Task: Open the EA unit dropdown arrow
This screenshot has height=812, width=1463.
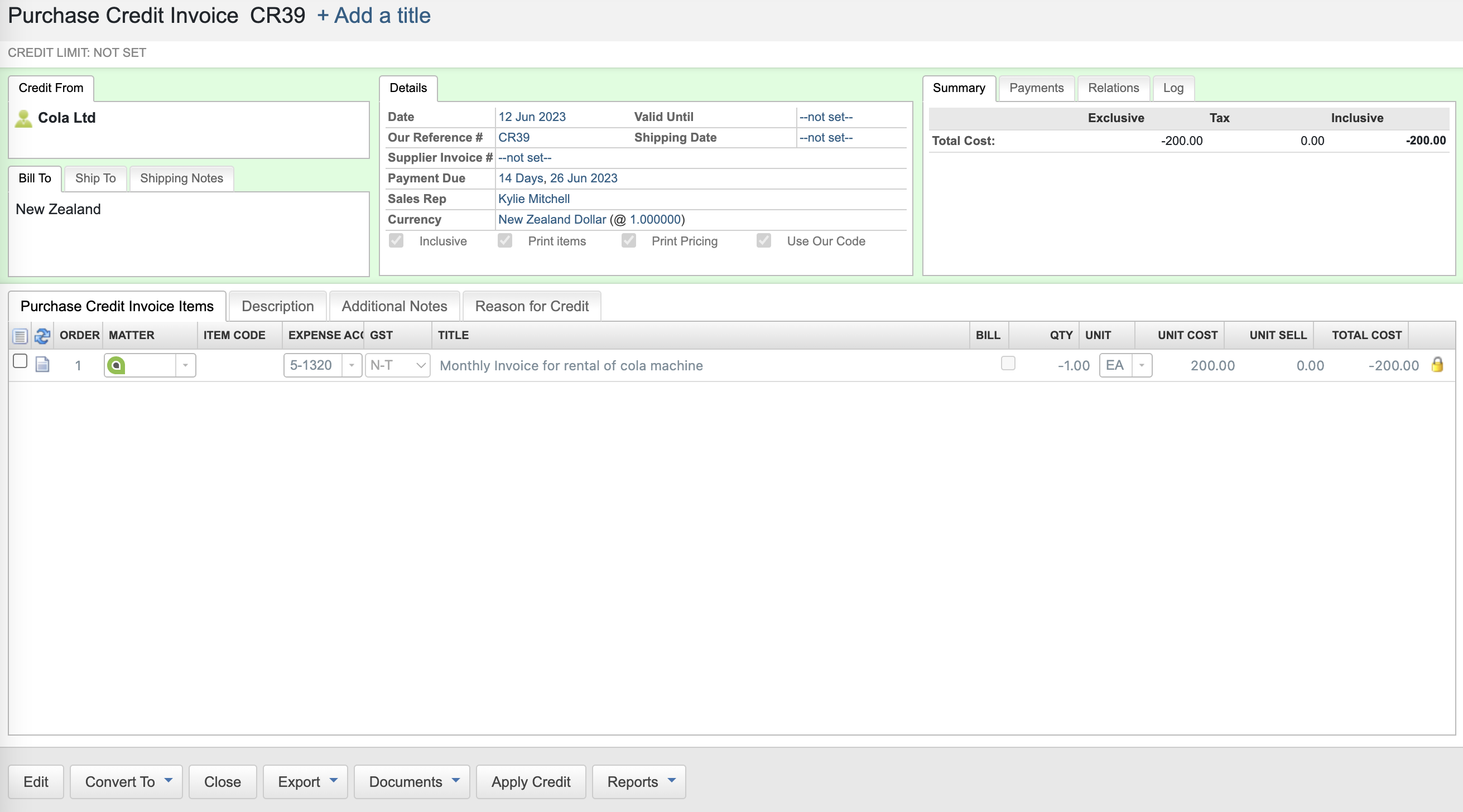Action: click(x=1142, y=365)
